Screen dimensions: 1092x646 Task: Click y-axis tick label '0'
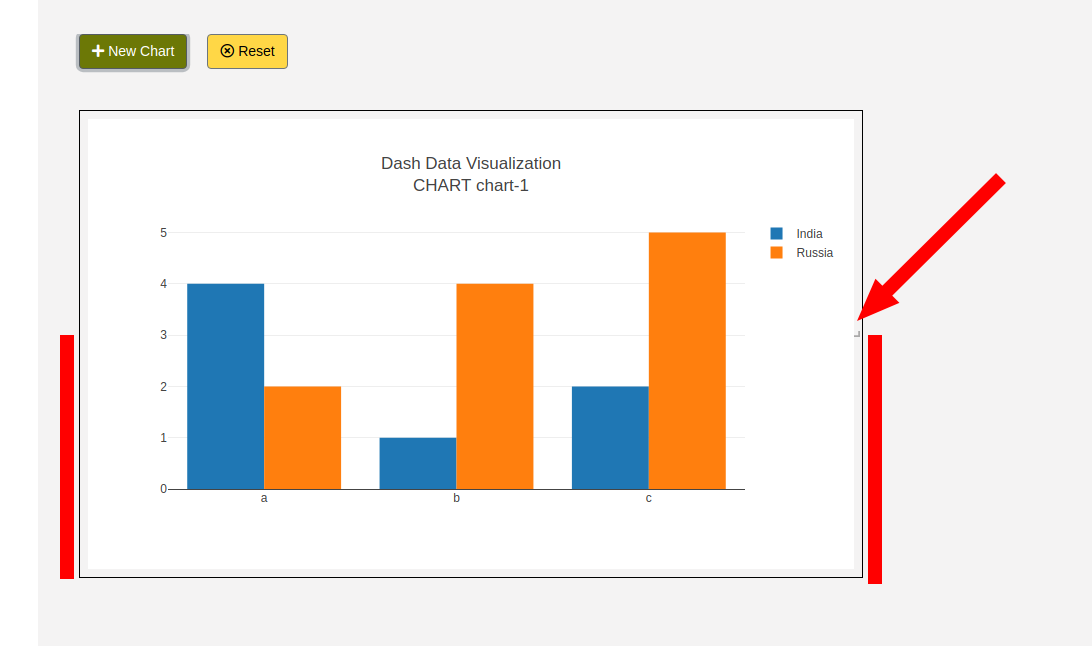[x=164, y=489]
